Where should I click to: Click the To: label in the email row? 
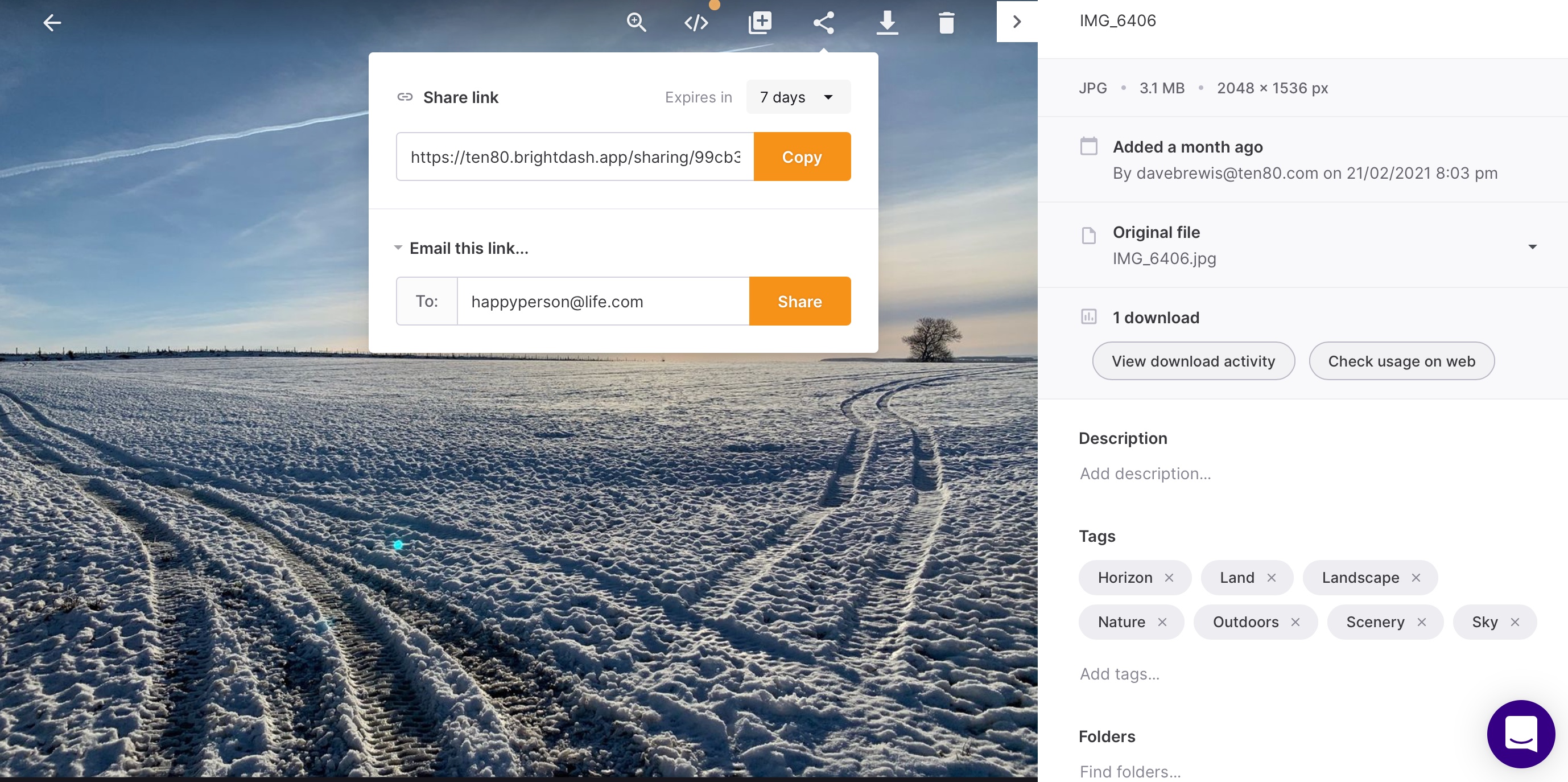coord(427,301)
